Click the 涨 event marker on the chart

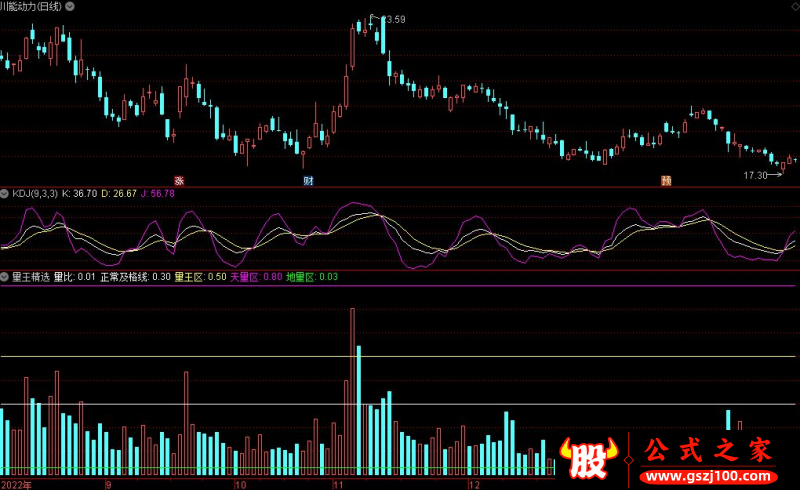179,180
